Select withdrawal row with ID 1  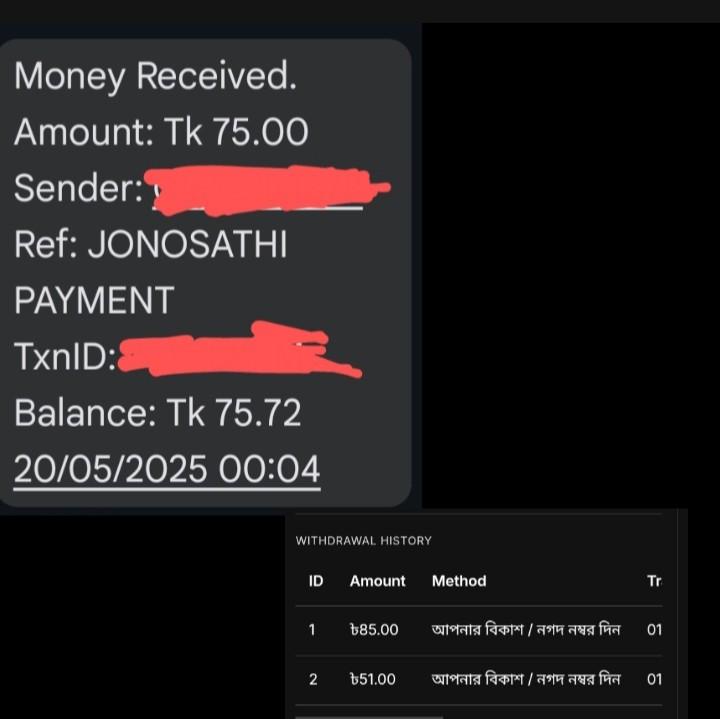479,630
